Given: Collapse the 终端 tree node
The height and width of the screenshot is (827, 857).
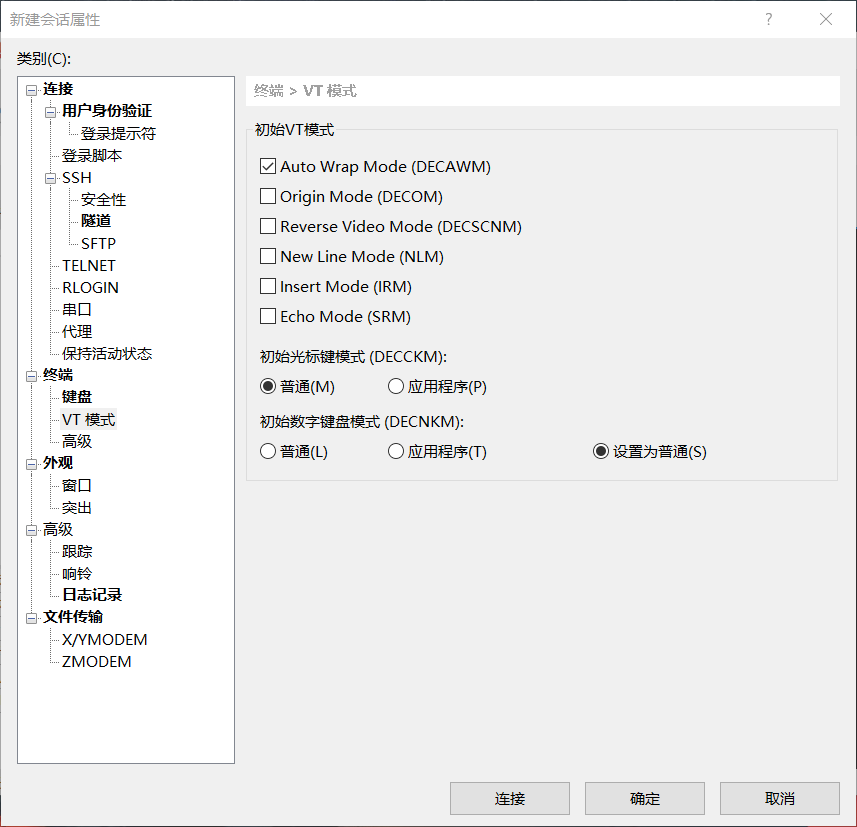Looking at the screenshot, I should [32, 376].
